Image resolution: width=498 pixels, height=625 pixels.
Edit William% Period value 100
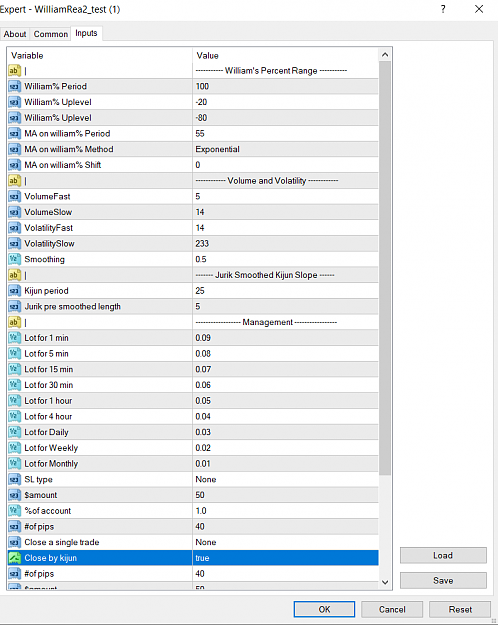[285, 86]
